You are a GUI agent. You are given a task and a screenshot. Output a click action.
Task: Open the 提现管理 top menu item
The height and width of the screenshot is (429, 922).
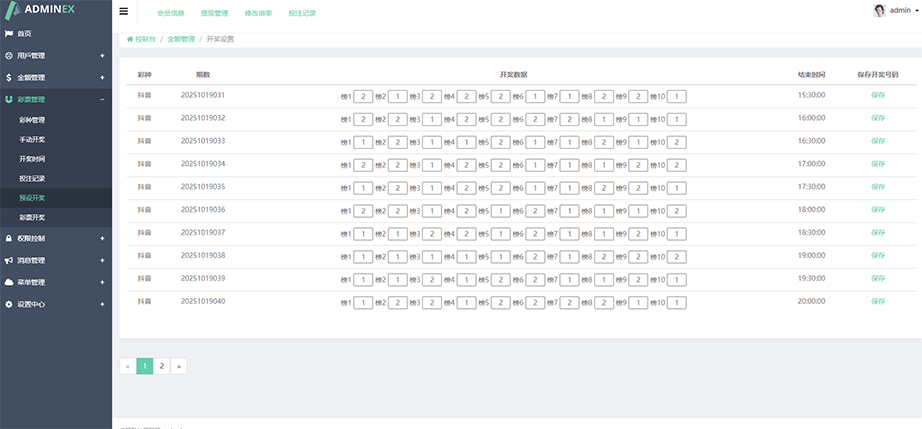click(214, 13)
